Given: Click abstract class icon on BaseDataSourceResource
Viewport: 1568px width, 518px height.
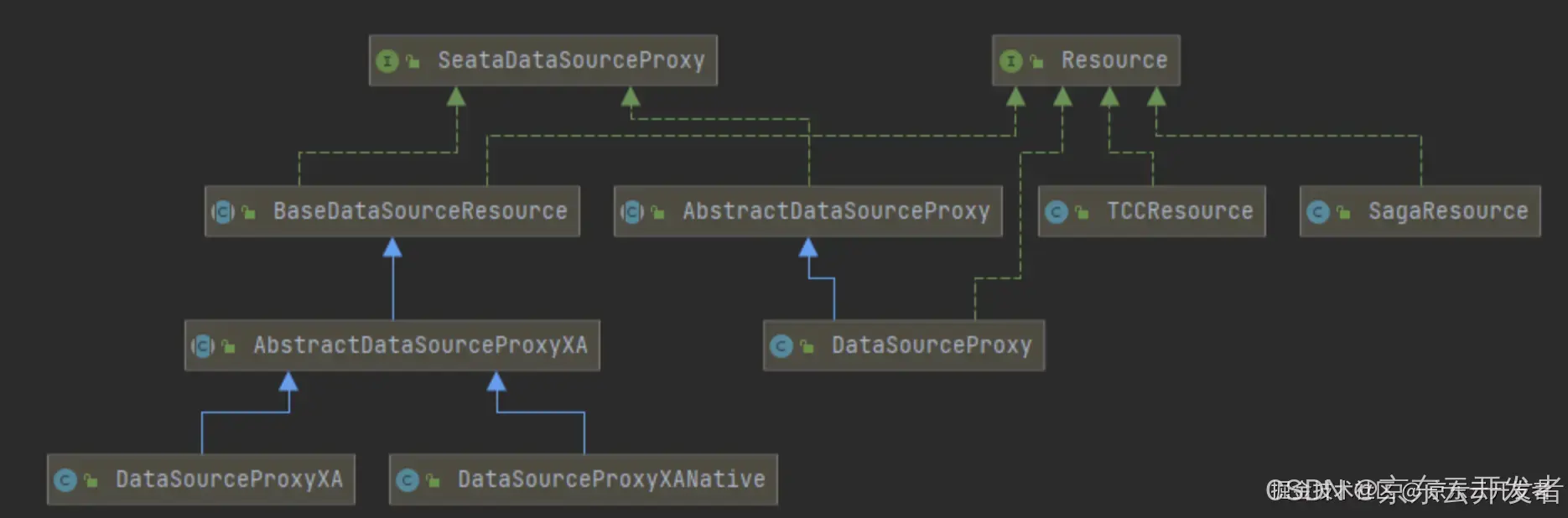Looking at the screenshot, I should tap(223, 212).
